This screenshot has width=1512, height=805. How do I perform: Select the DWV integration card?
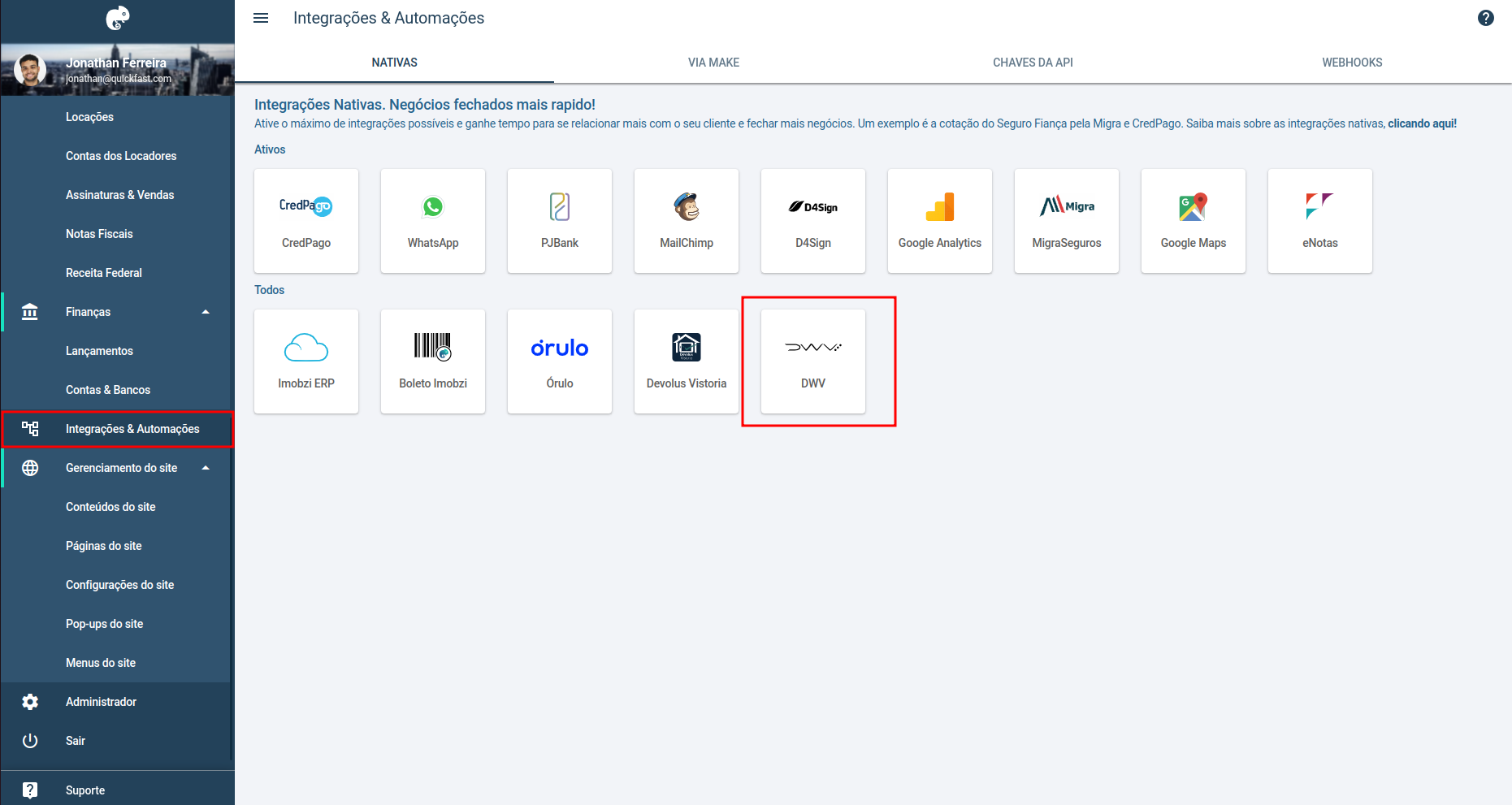click(813, 361)
